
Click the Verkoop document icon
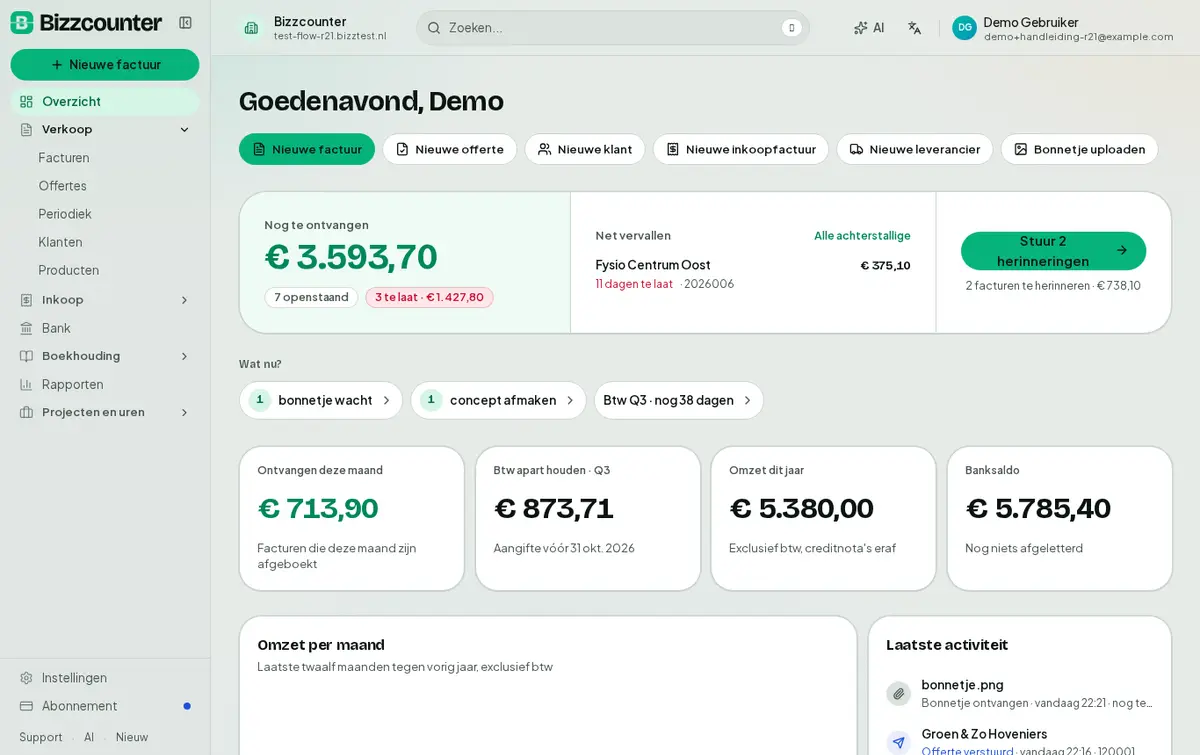click(x=27, y=129)
